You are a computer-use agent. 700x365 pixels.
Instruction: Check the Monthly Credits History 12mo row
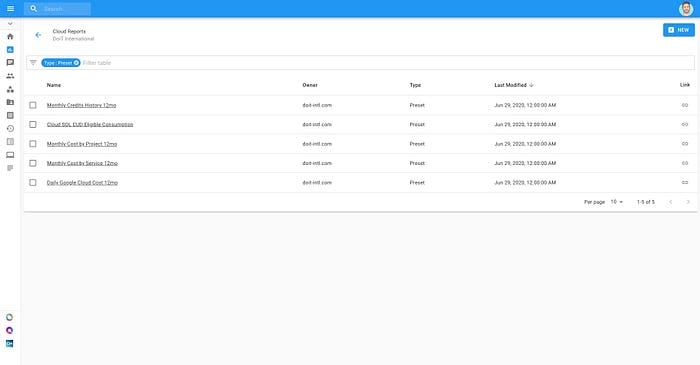coord(33,105)
